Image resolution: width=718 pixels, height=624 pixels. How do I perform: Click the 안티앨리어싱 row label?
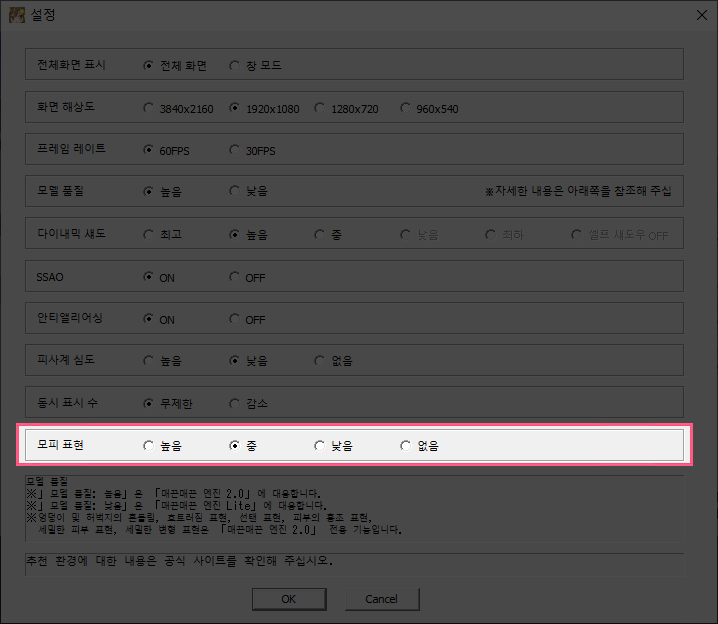click(x=70, y=318)
